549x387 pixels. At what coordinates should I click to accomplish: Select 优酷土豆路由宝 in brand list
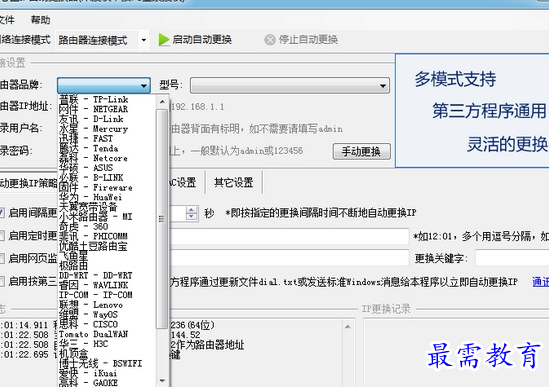point(106,246)
